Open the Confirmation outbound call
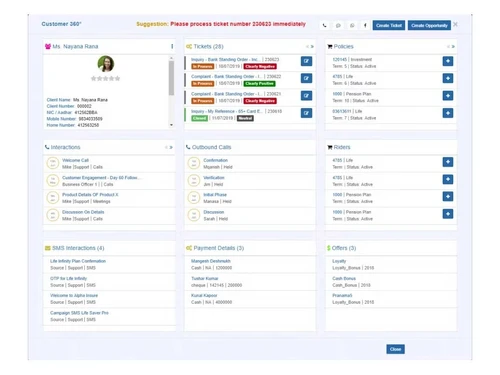This screenshot has height=375, width=500. (x=216, y=160)
